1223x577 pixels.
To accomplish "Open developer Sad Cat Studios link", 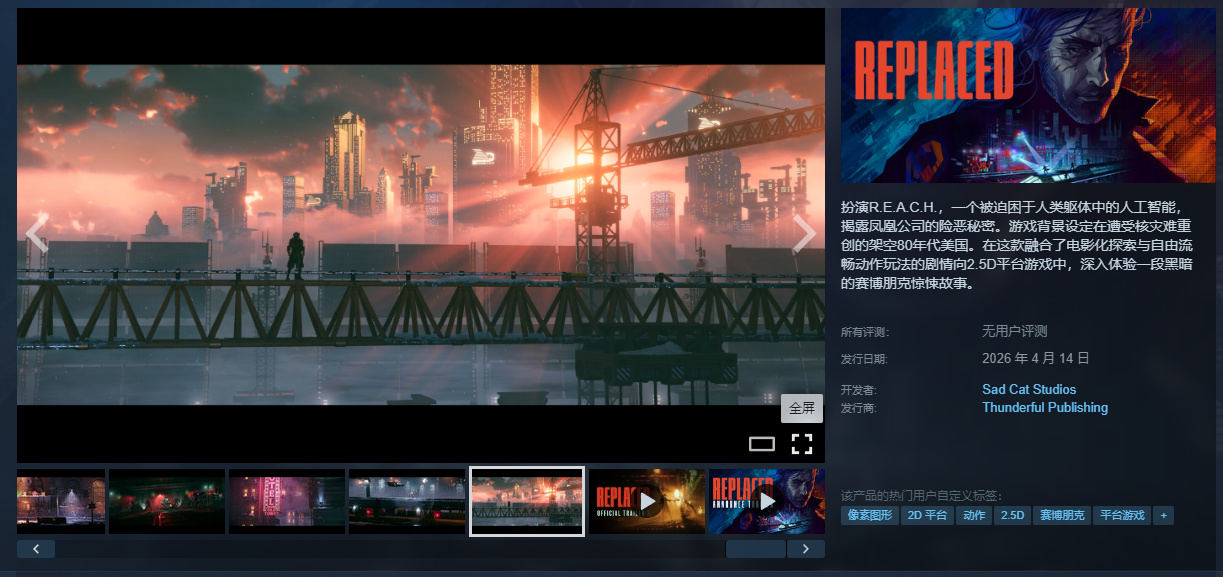I will [x=1029, y=390].
